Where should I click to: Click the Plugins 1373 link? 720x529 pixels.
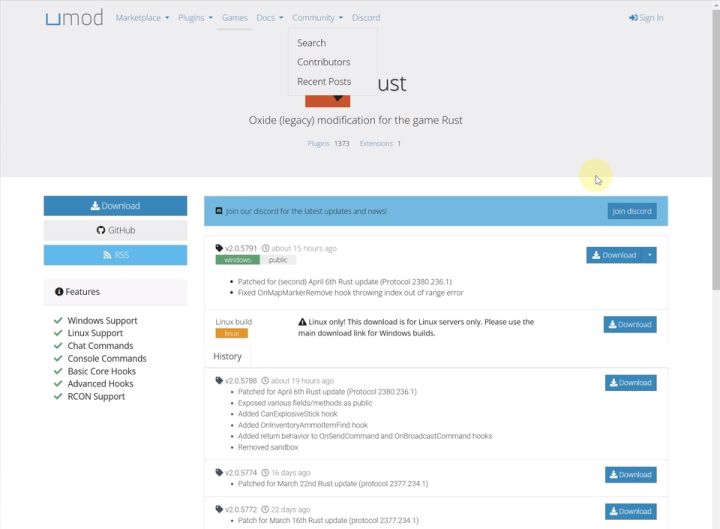tap(328, 144)
